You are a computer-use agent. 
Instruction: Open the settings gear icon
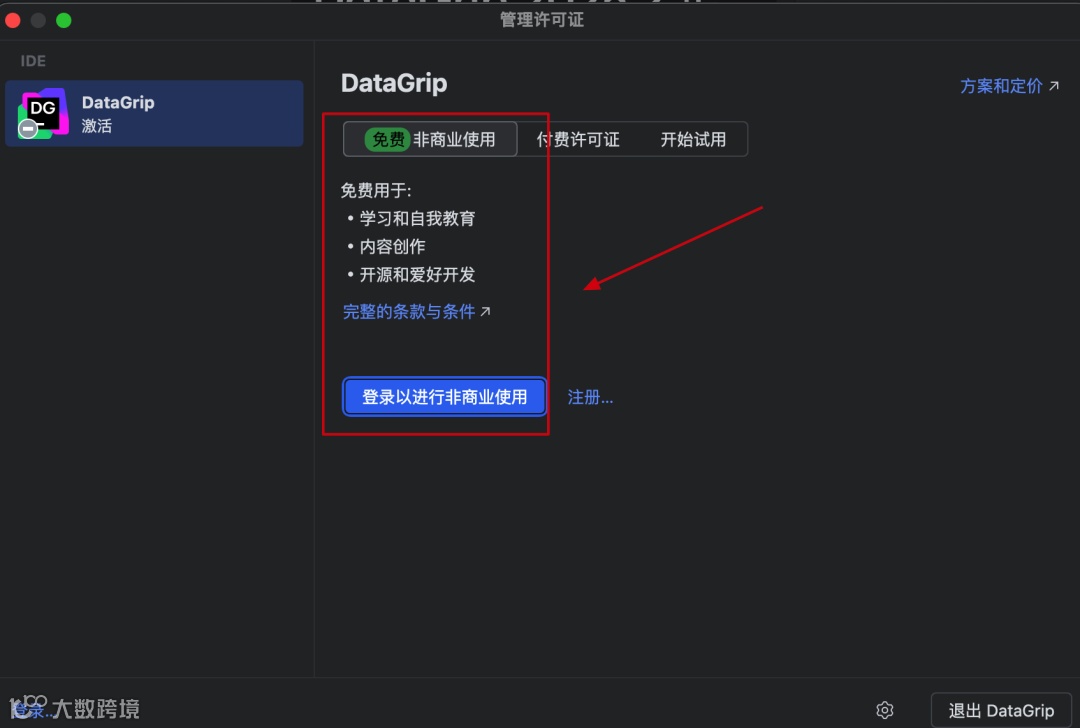pyautogui.click(x=884, y=709)
